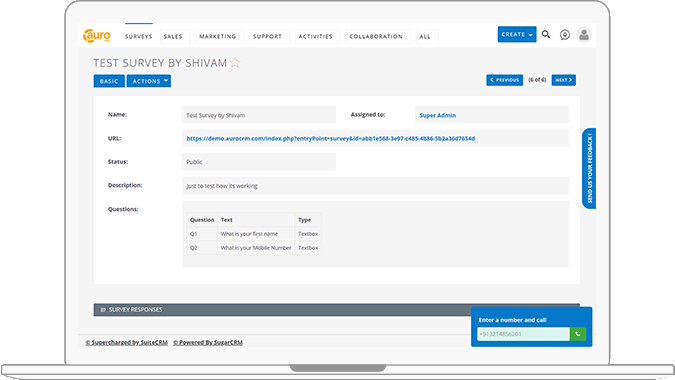Image resolution: width=675 pixels, height=380 pixels.
Task: Click the Test Survey by Shivam title
Action: [160, 63]
